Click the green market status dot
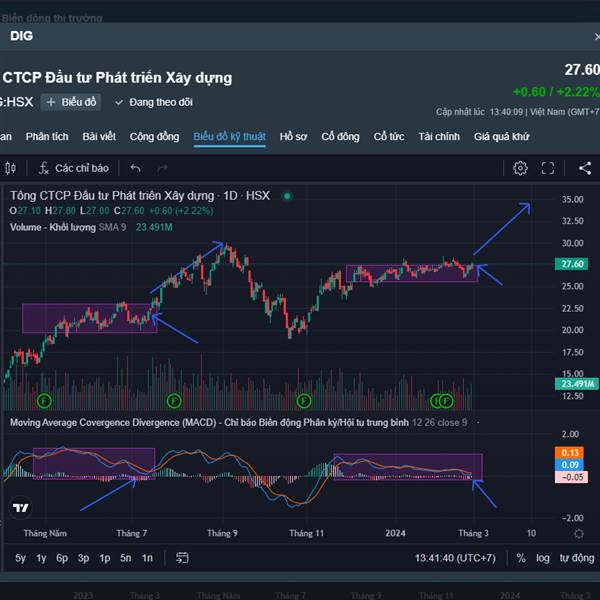The image size is (600, 600). (x=287, y=196)
